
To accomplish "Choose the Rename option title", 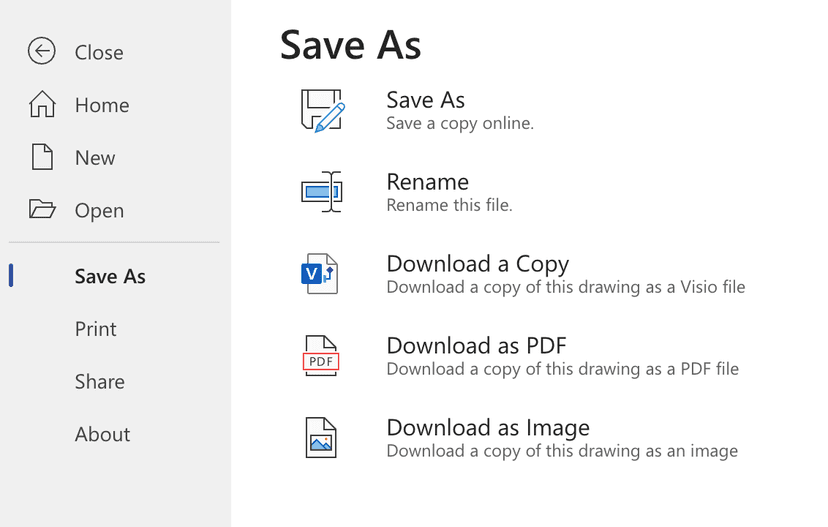I will 427,182.
